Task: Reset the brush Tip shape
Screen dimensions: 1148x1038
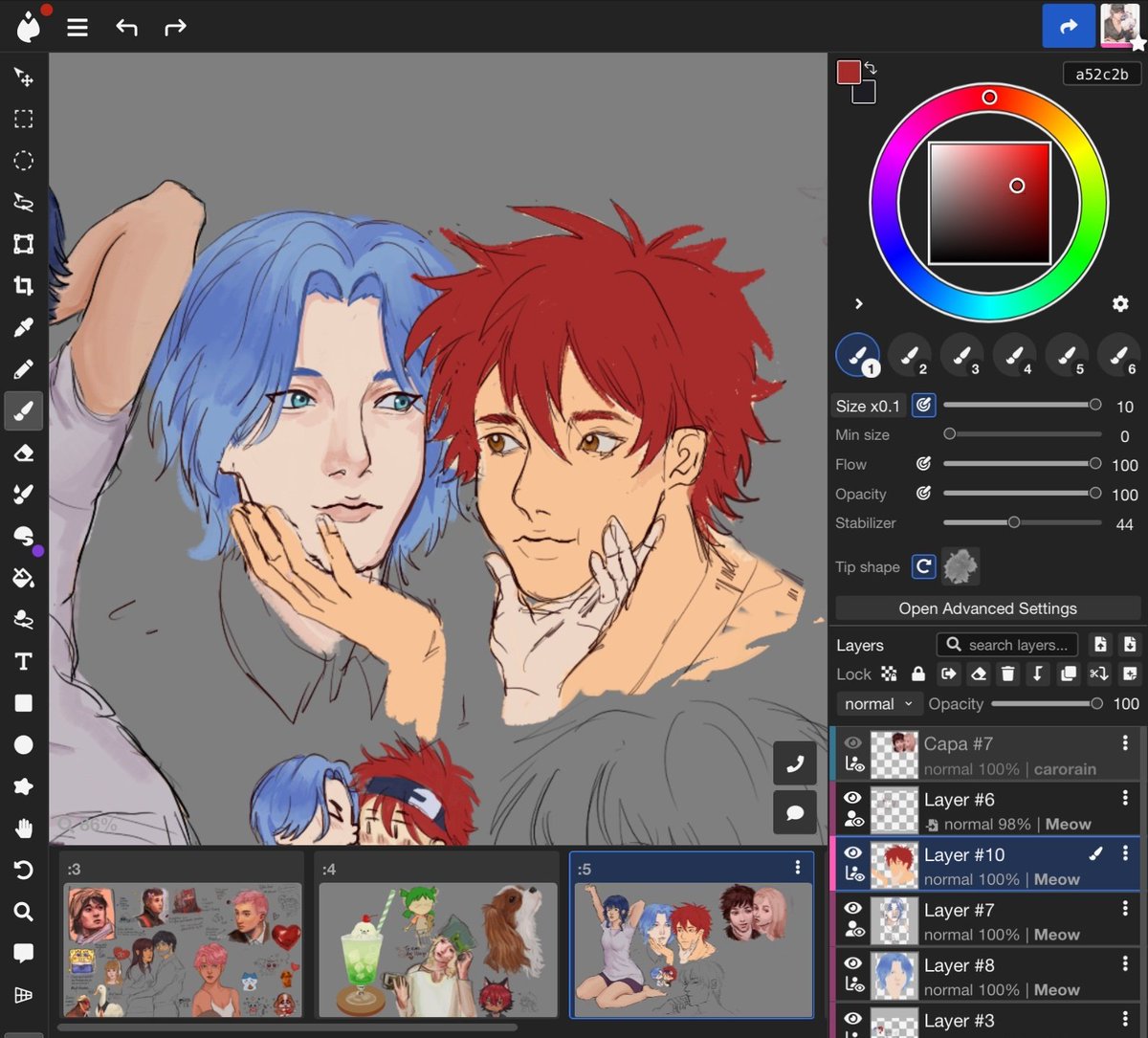Action: pos(923,566)
